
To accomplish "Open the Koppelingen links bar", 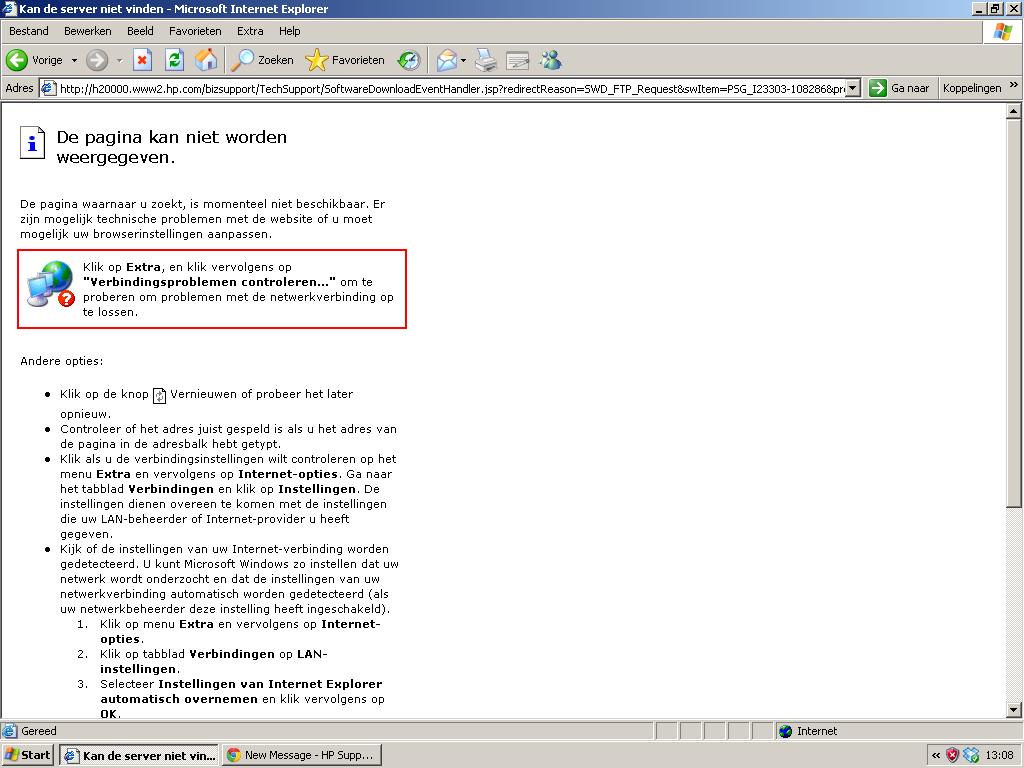I will (x=972, y=88).
